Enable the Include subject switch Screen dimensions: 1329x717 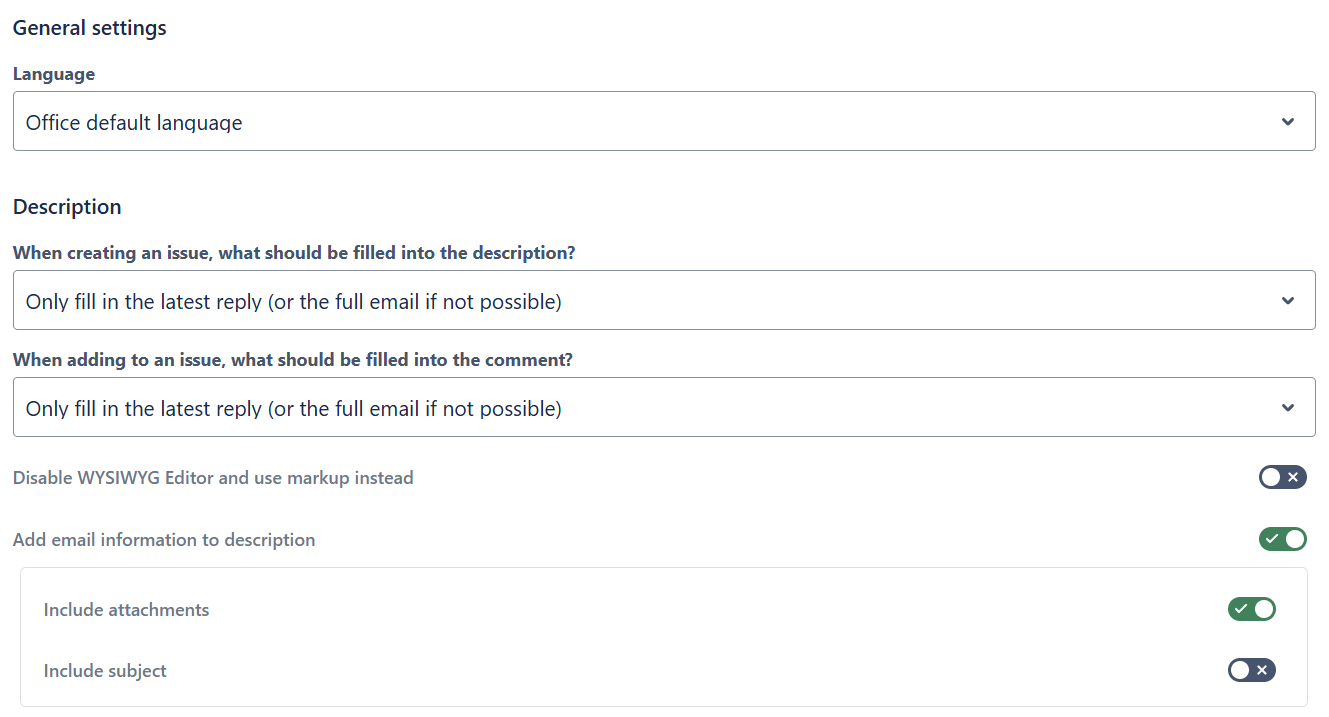point(1251,670)
